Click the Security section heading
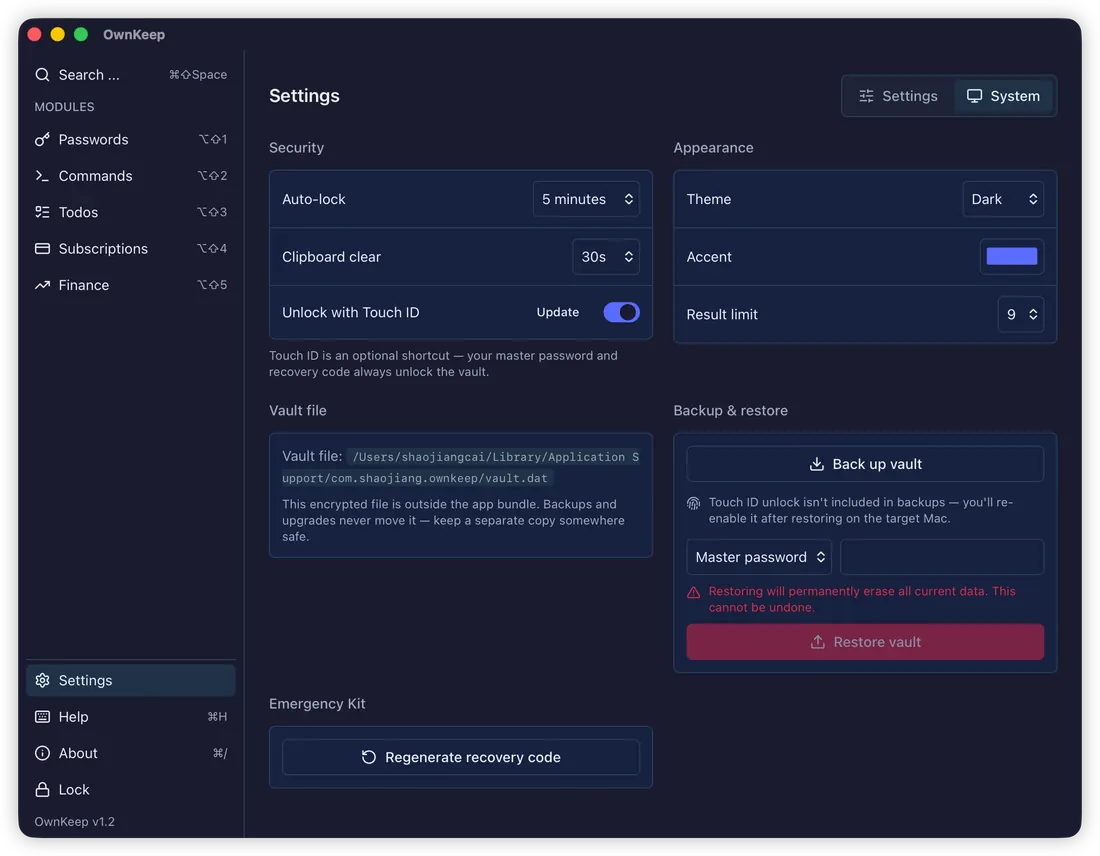Image resolution: width=1100 pixels, height=856 pixels. [x=297, y=148]
